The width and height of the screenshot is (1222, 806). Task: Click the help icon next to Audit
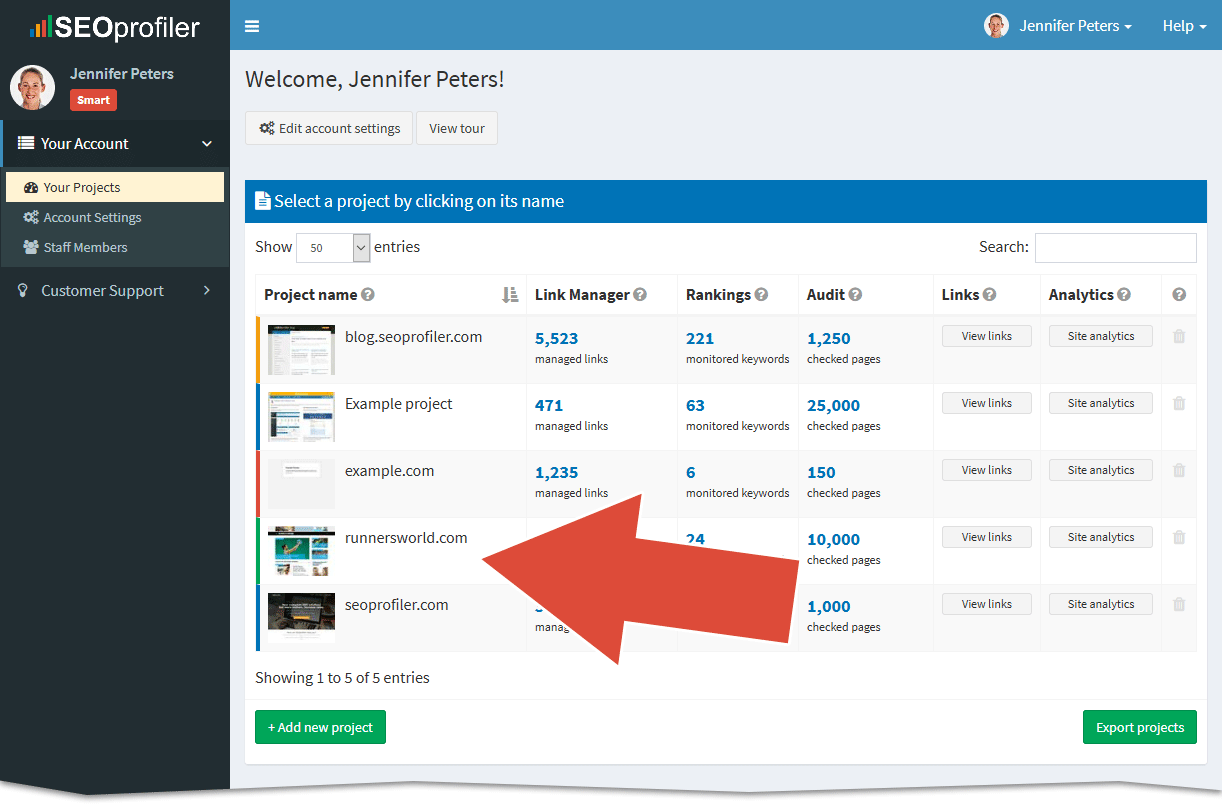(855, 295)
